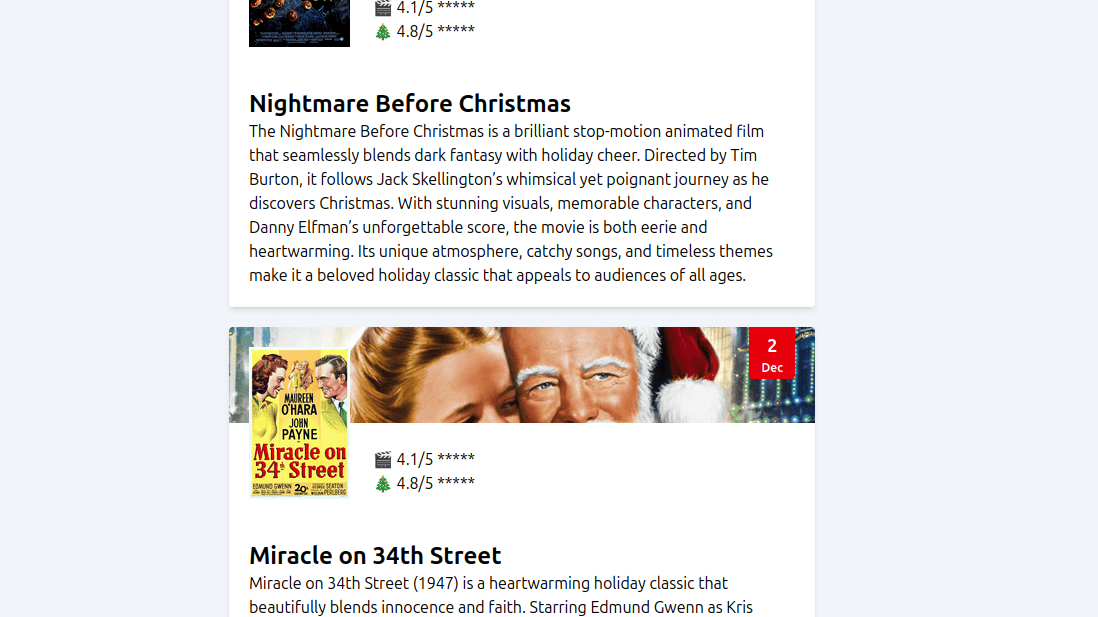
Task: Select the stars next to Miracle's 4.8/5 rating
Action: click(456, 483)
